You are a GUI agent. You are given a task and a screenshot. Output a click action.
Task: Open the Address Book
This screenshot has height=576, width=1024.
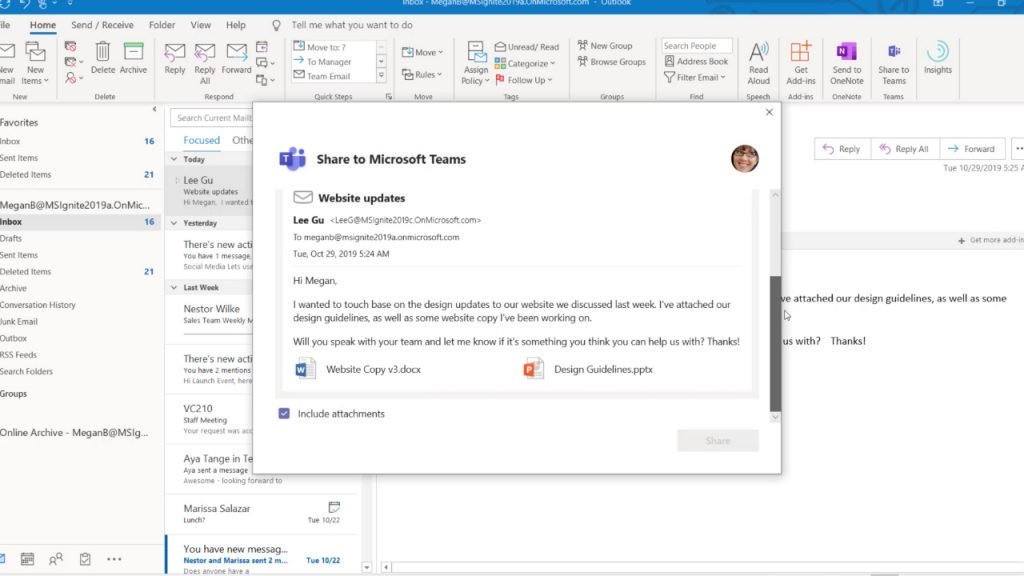(x=696, y=61)
